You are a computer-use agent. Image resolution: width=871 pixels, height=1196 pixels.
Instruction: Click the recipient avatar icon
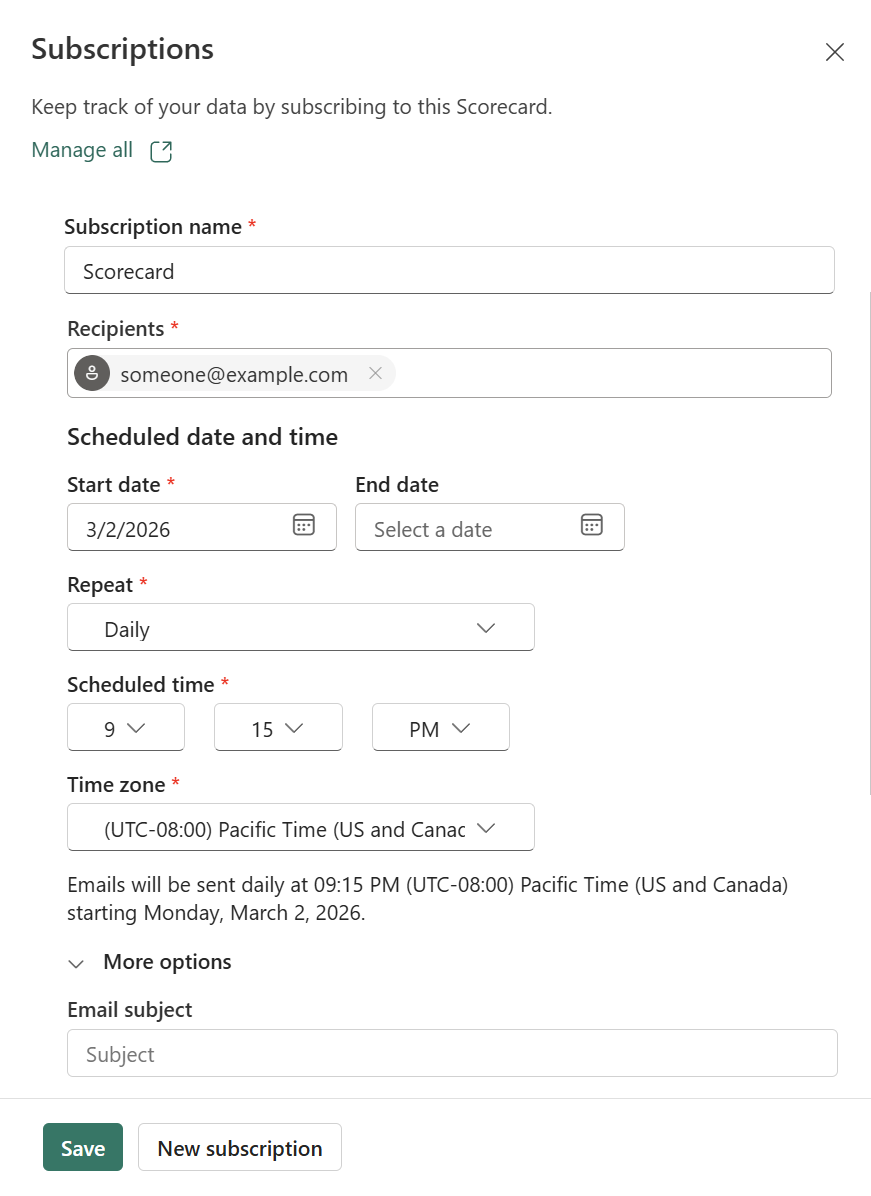91,373
